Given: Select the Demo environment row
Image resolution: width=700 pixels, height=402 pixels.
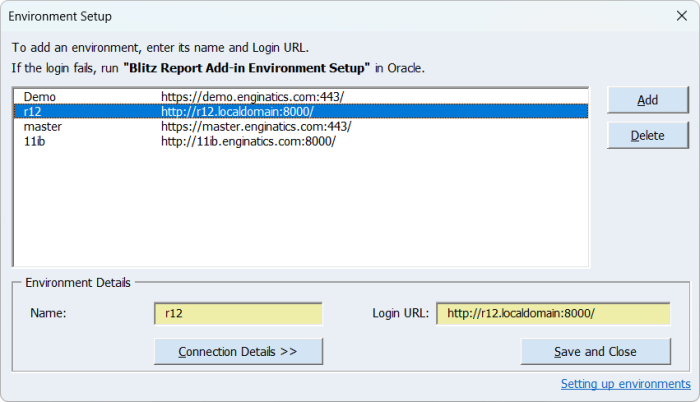Looking at the screenshot, I should point(301,96).
